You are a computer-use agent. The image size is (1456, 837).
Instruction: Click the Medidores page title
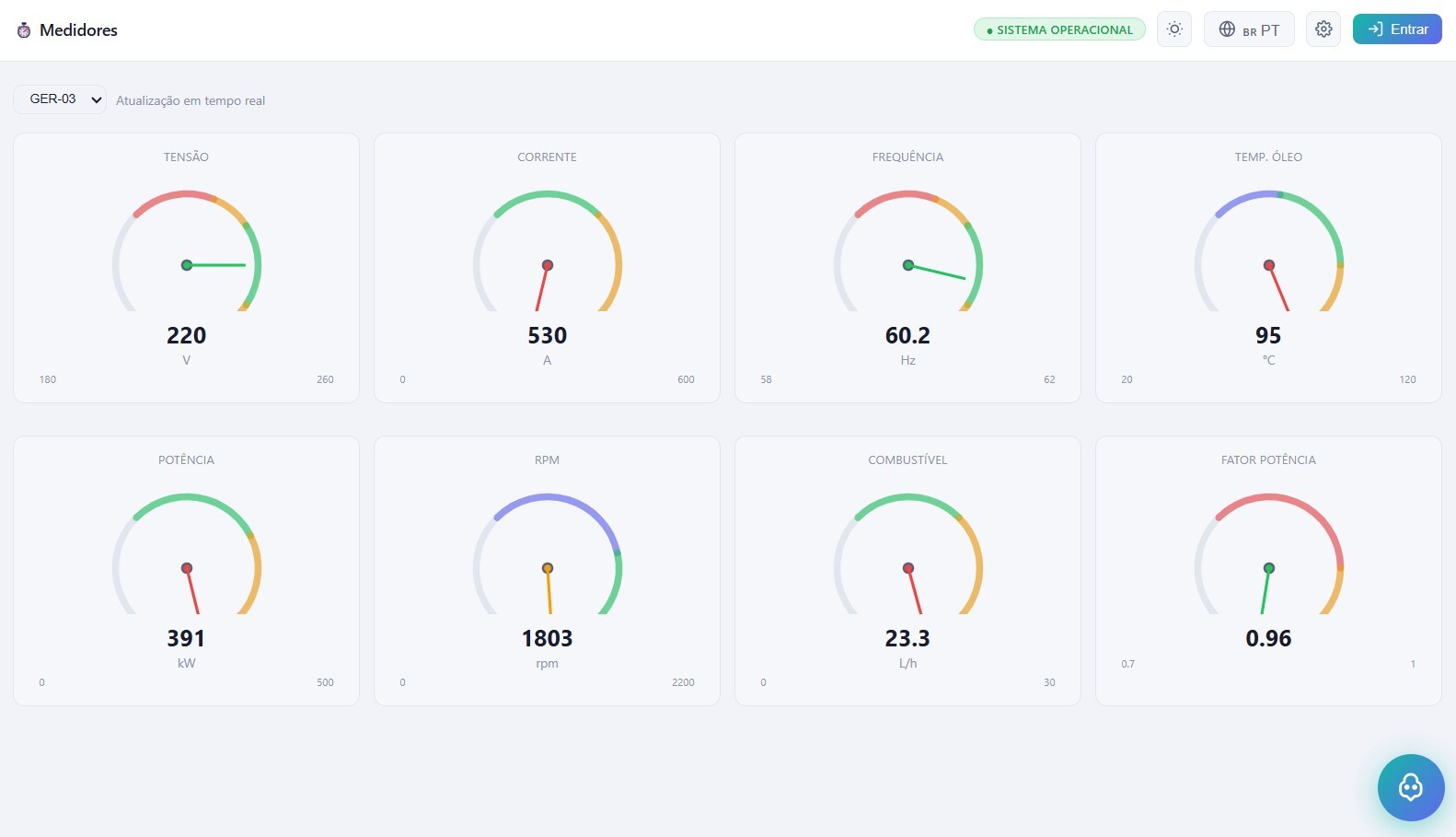click(78, 30)
